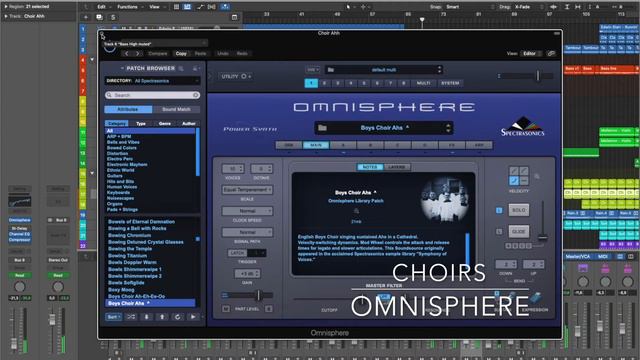640x360 pixels.
Task: Adjust the master volume slider top right of Omnisphere
Action: pyautogui.click(x=526, y=76)
